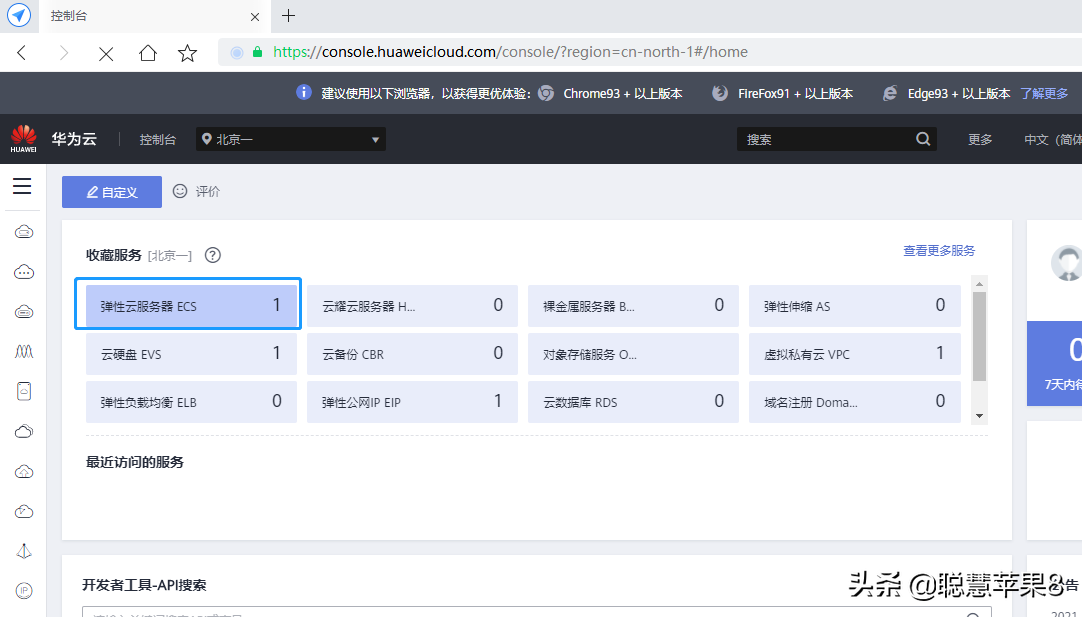This screenshot has height=617, width=1082.
Task: Open the 虚拟私有云 VPC service card
Action: point(854,354)
